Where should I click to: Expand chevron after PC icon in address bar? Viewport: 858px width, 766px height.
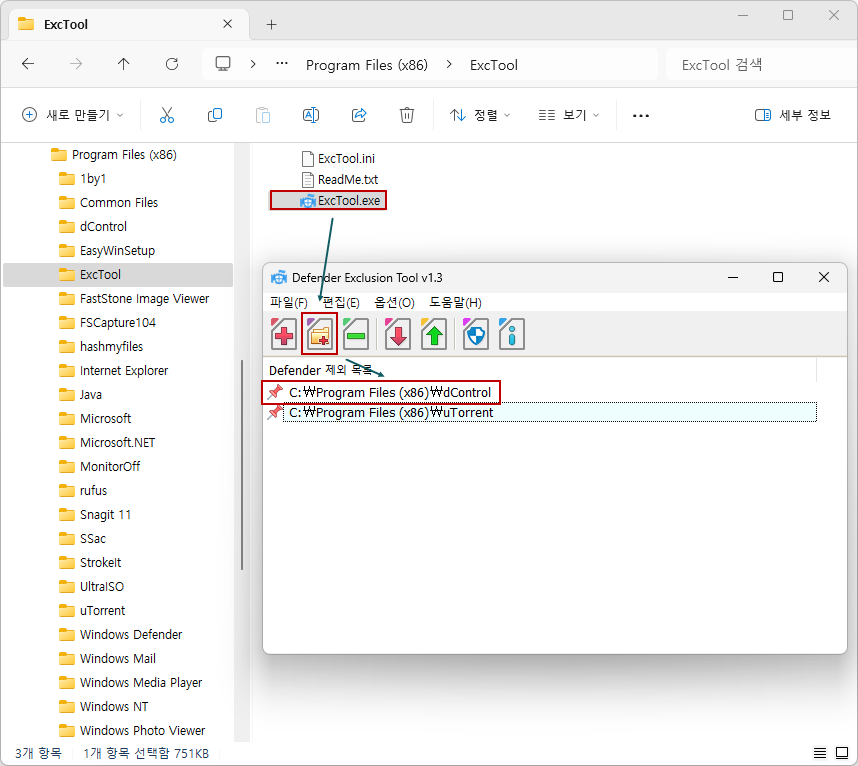coord(253,64)
